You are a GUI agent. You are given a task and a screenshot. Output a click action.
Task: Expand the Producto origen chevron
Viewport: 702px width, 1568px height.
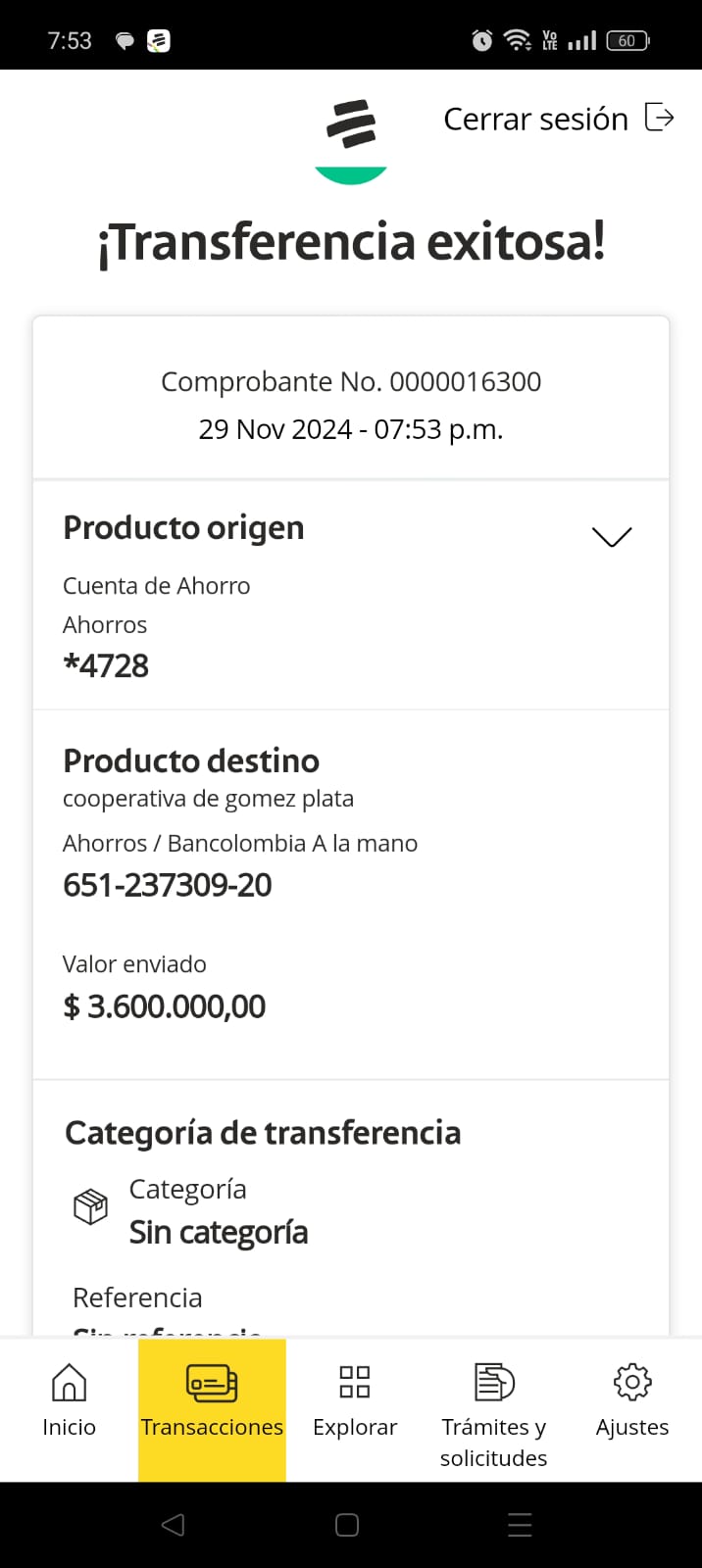click(x=612, y=536)
